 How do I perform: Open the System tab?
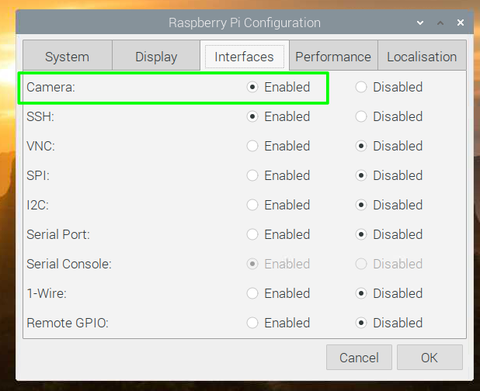click(x=67, y=57)
